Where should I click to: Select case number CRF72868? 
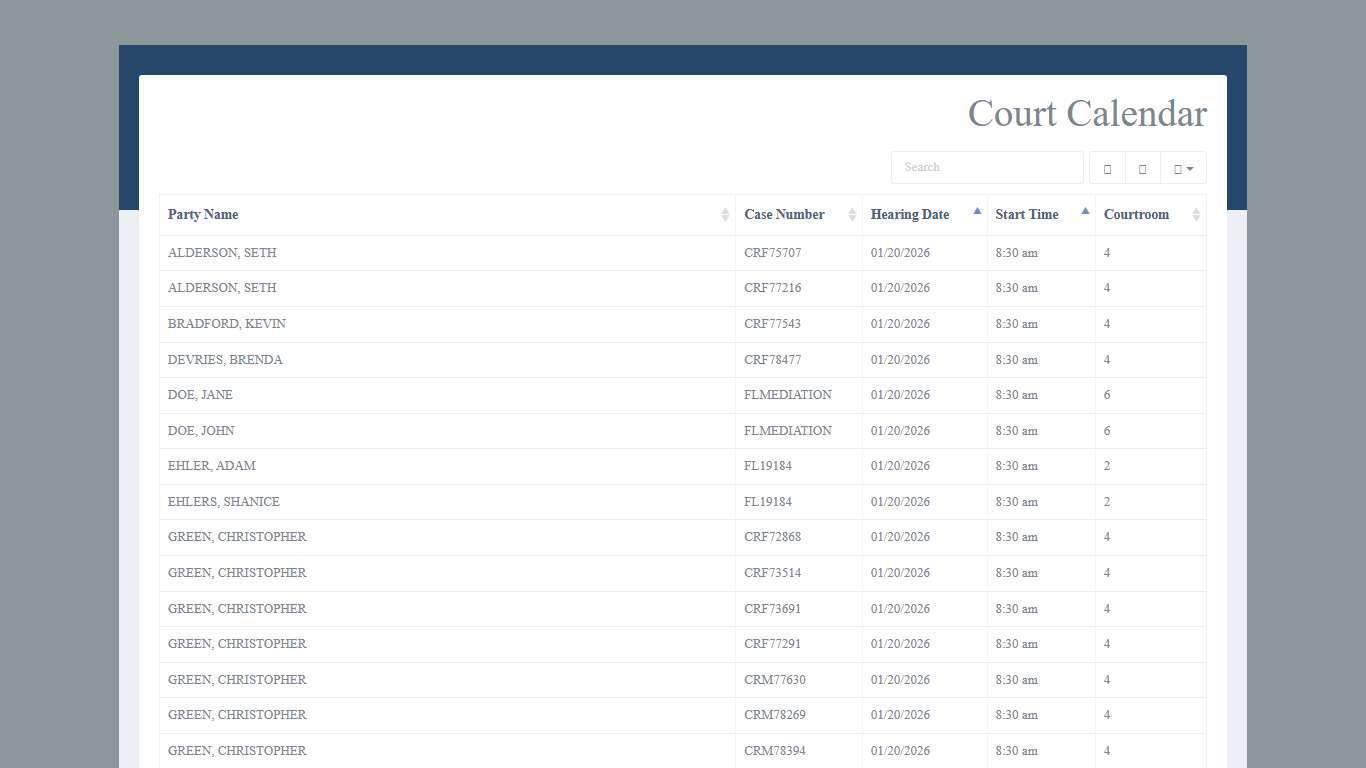pyautogui.click(x=772, y=537)
